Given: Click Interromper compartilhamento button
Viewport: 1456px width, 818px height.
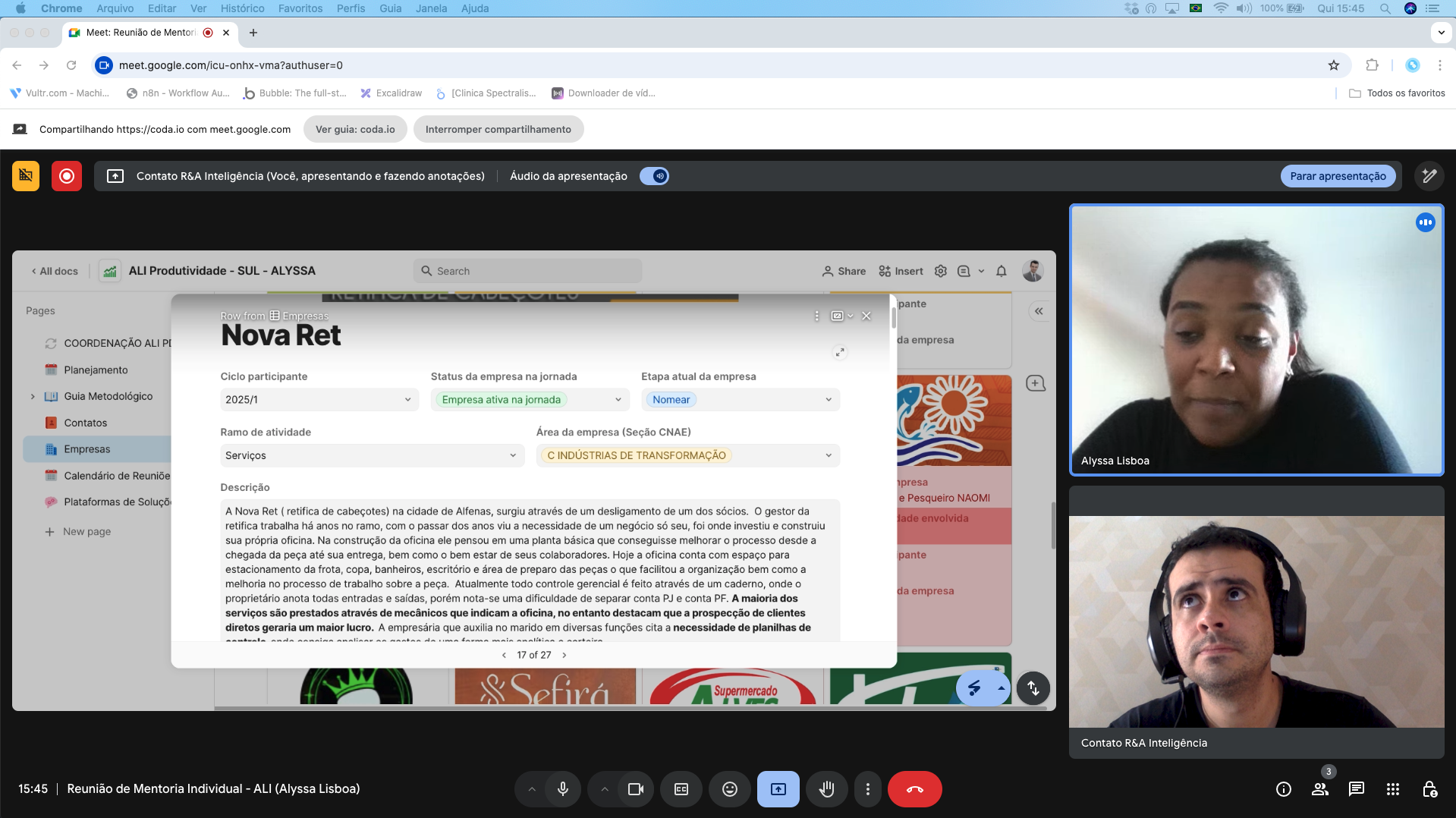Looking at the screenshot, I should [x=498, y=129].
